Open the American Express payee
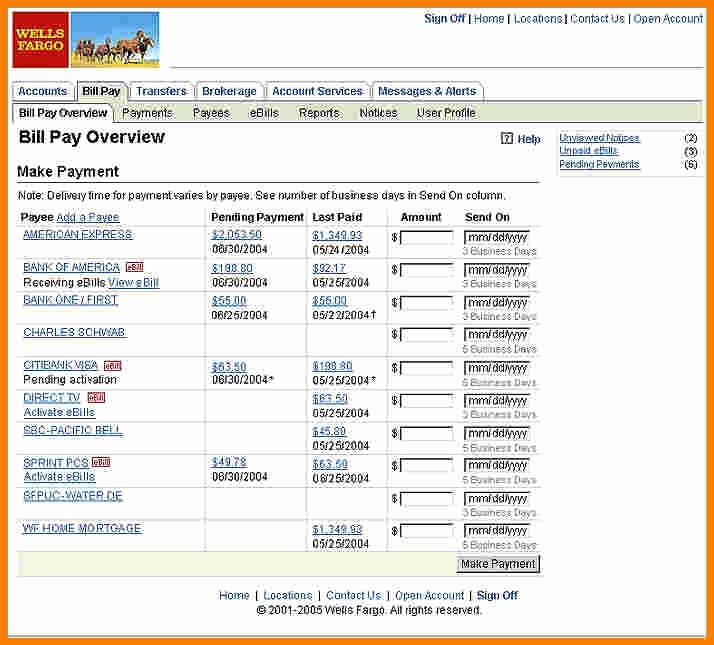This screenshot has width=714, height=645. pos(78,235)
